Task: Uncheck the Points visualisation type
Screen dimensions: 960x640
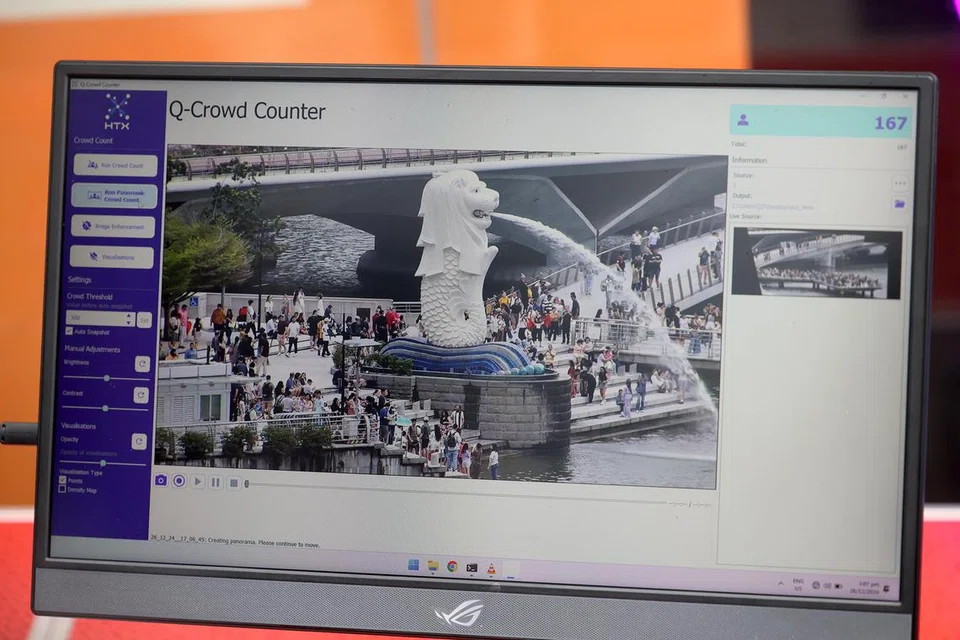Action: tap(62, 480)
